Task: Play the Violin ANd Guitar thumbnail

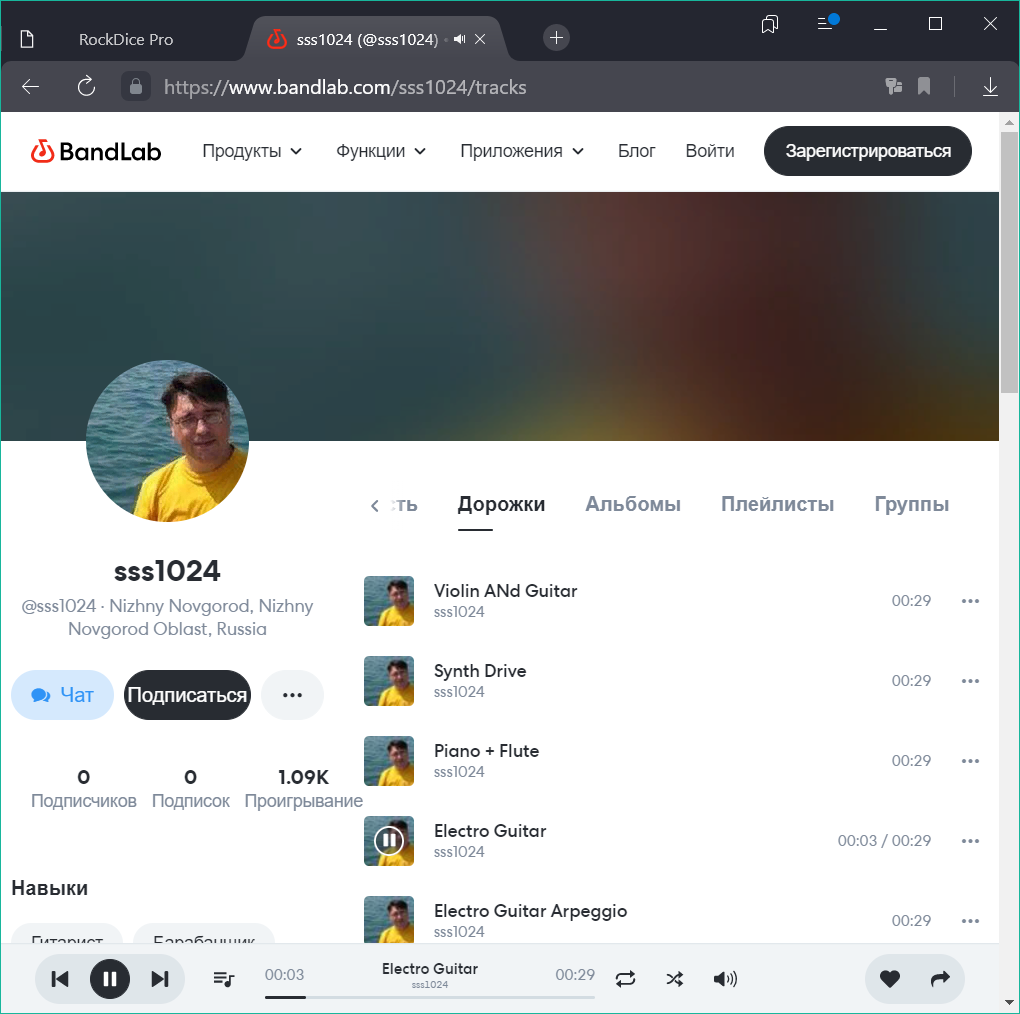Action: (x=389, y=601)
